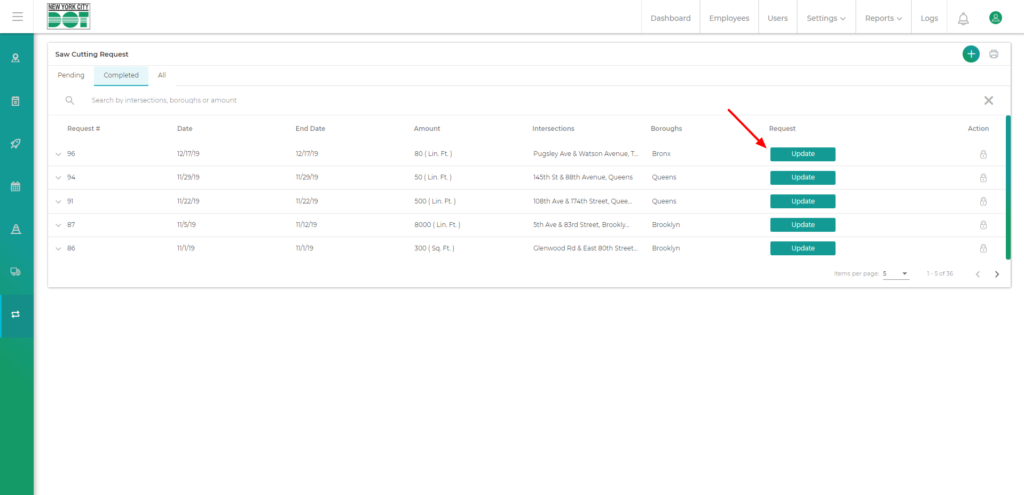Open the Reports dropdown menu
1024x495 pixels.
[x=883, y=18]
